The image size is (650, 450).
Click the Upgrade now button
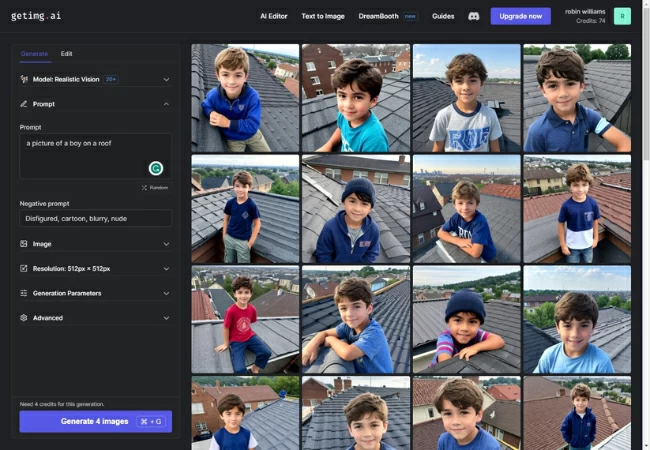520,16
